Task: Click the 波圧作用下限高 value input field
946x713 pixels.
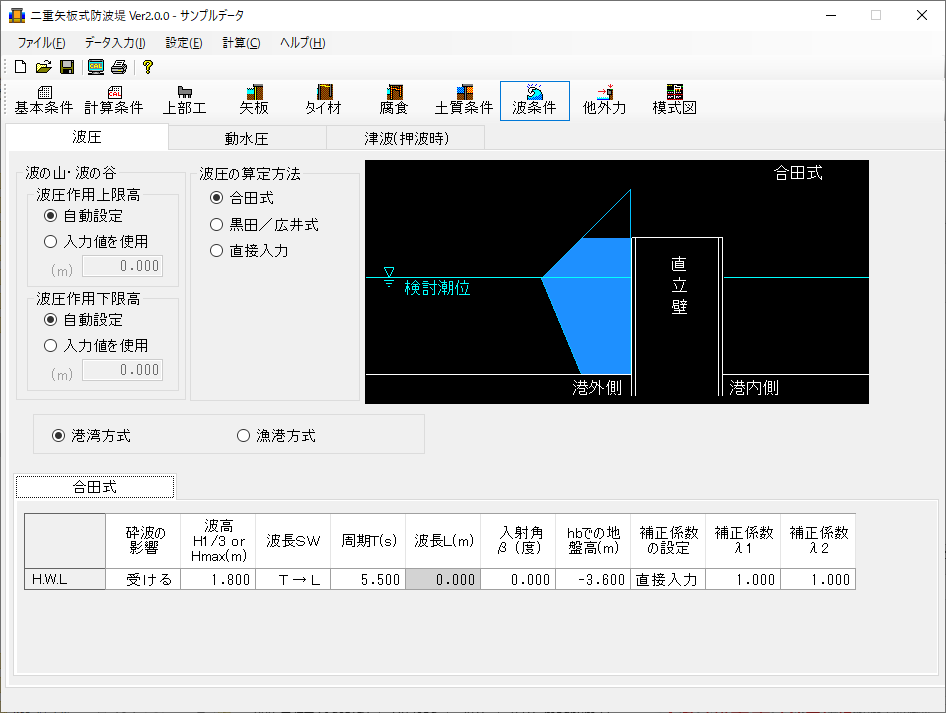Action: click(x=122, y=370)
